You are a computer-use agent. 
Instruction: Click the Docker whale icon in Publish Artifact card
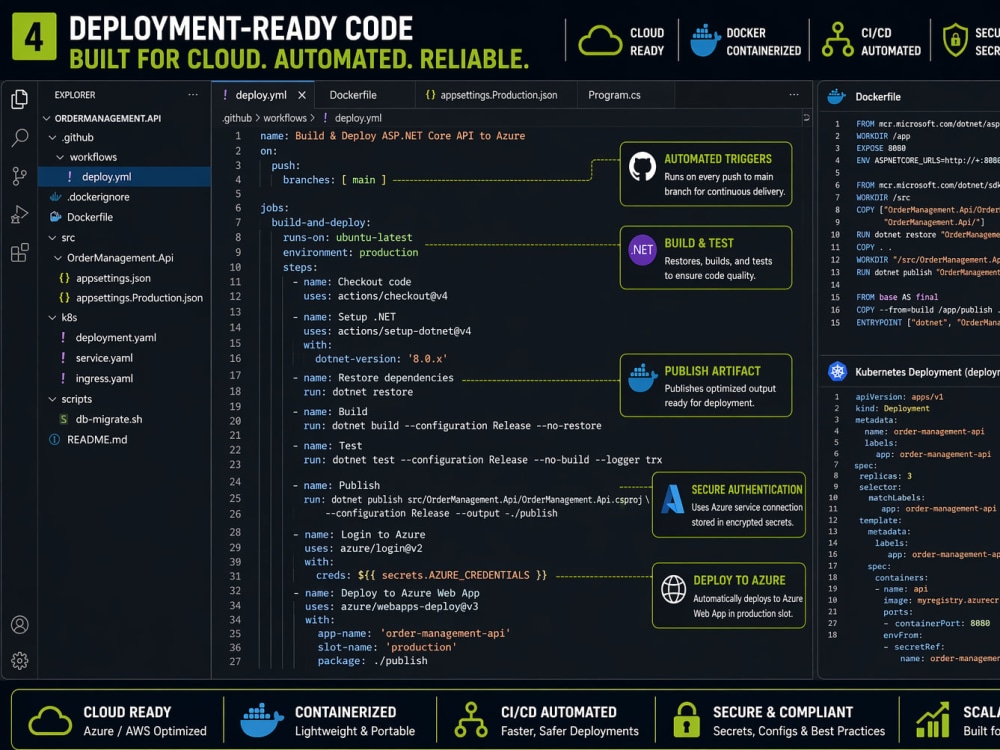click(x=642, y=378)
